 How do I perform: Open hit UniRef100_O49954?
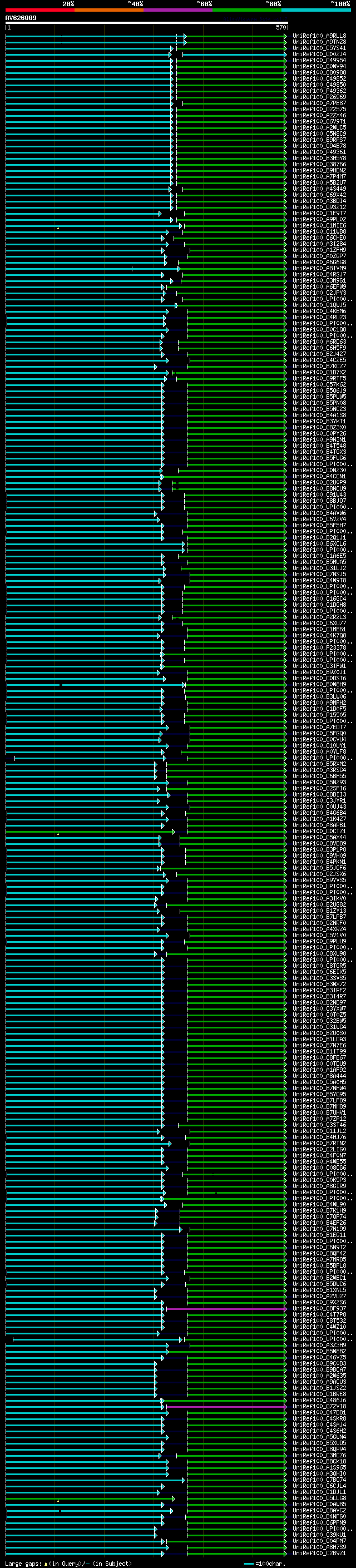[319, 60]
